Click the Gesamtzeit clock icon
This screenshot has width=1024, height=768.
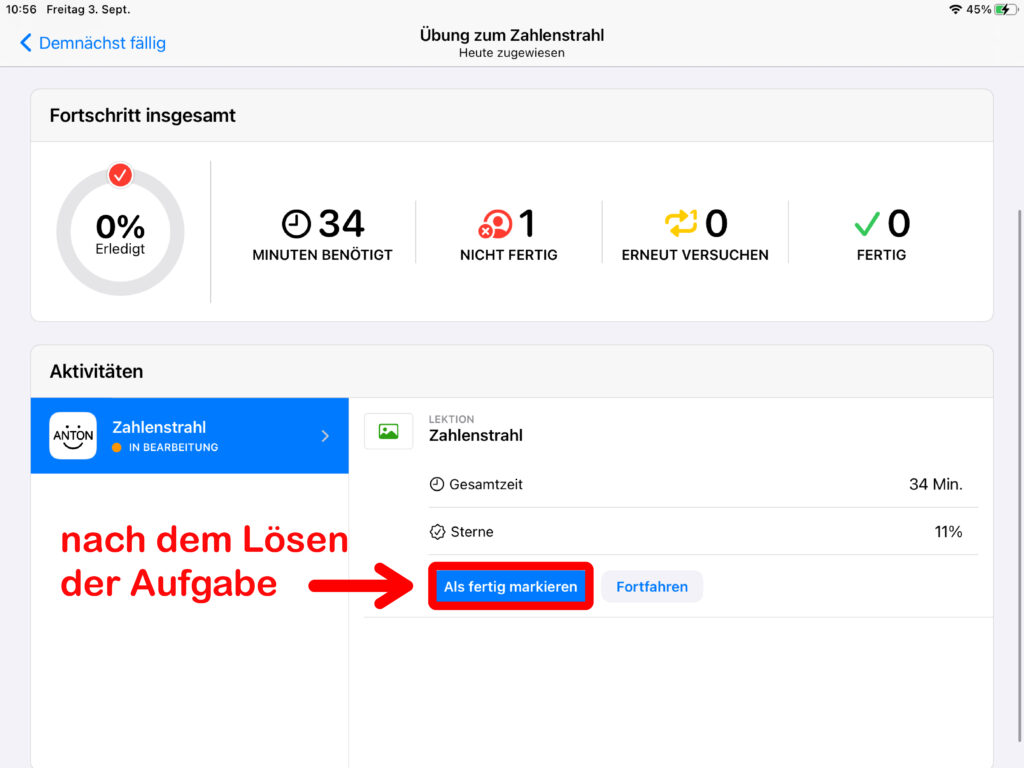point(437,484)
